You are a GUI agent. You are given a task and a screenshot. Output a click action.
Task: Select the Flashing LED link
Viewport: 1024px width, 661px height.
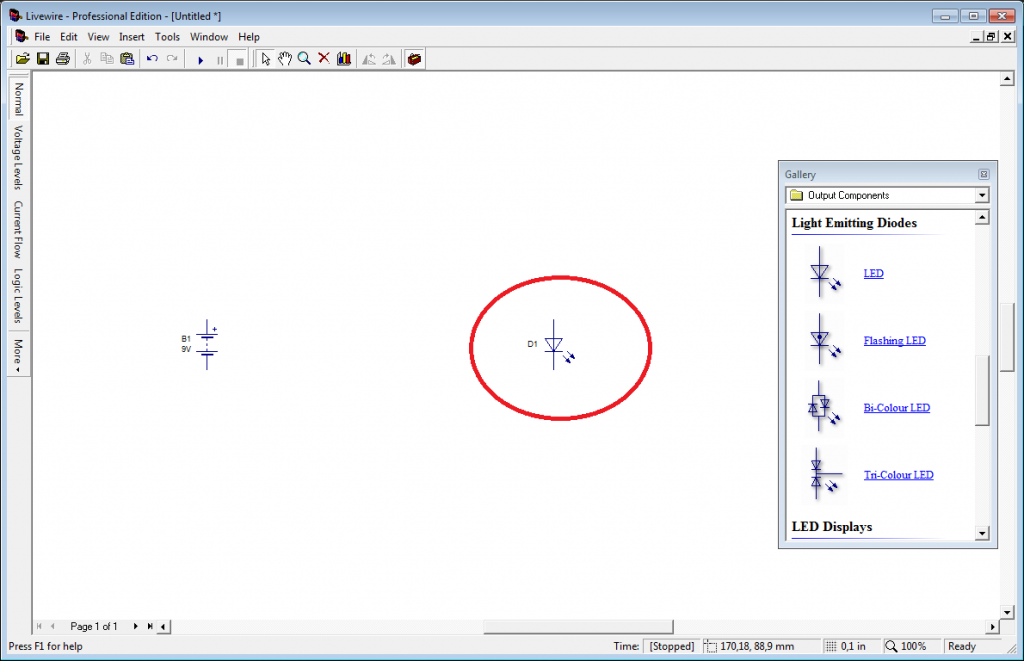point(894,340)
